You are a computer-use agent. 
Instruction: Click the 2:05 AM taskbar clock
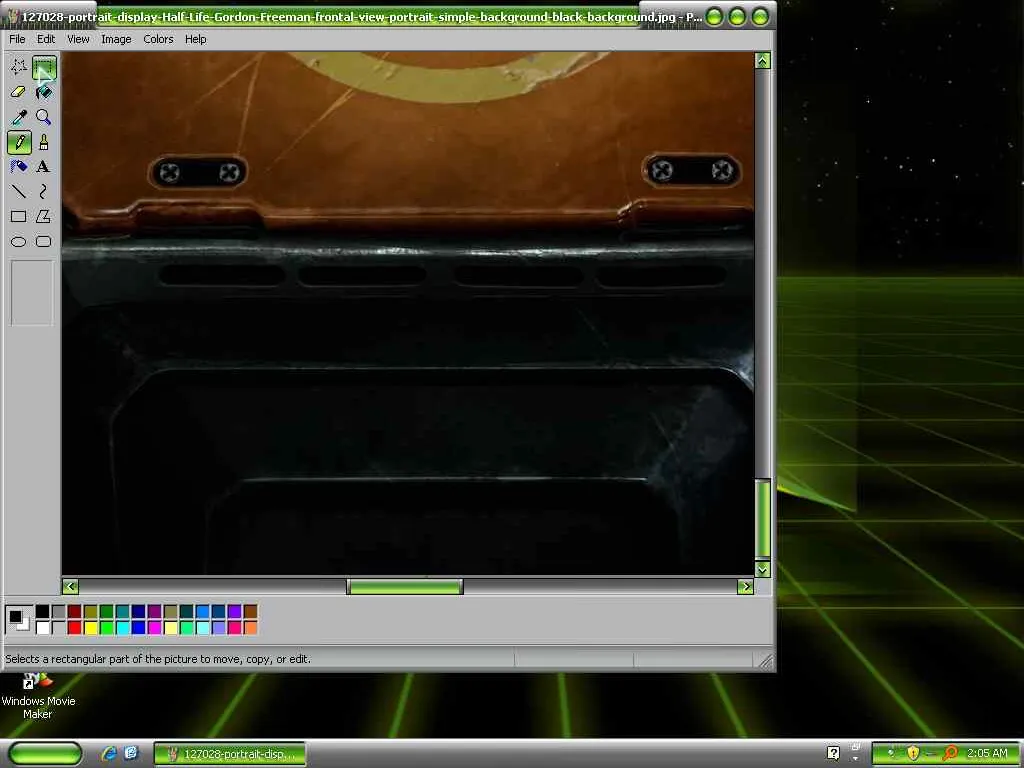(x=987, y=753)
